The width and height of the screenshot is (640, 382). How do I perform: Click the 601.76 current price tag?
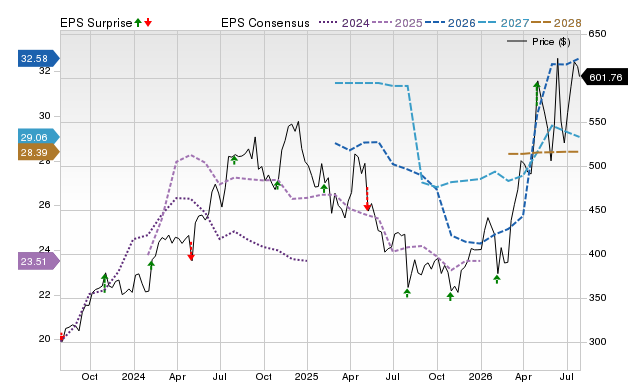[604, 77]
